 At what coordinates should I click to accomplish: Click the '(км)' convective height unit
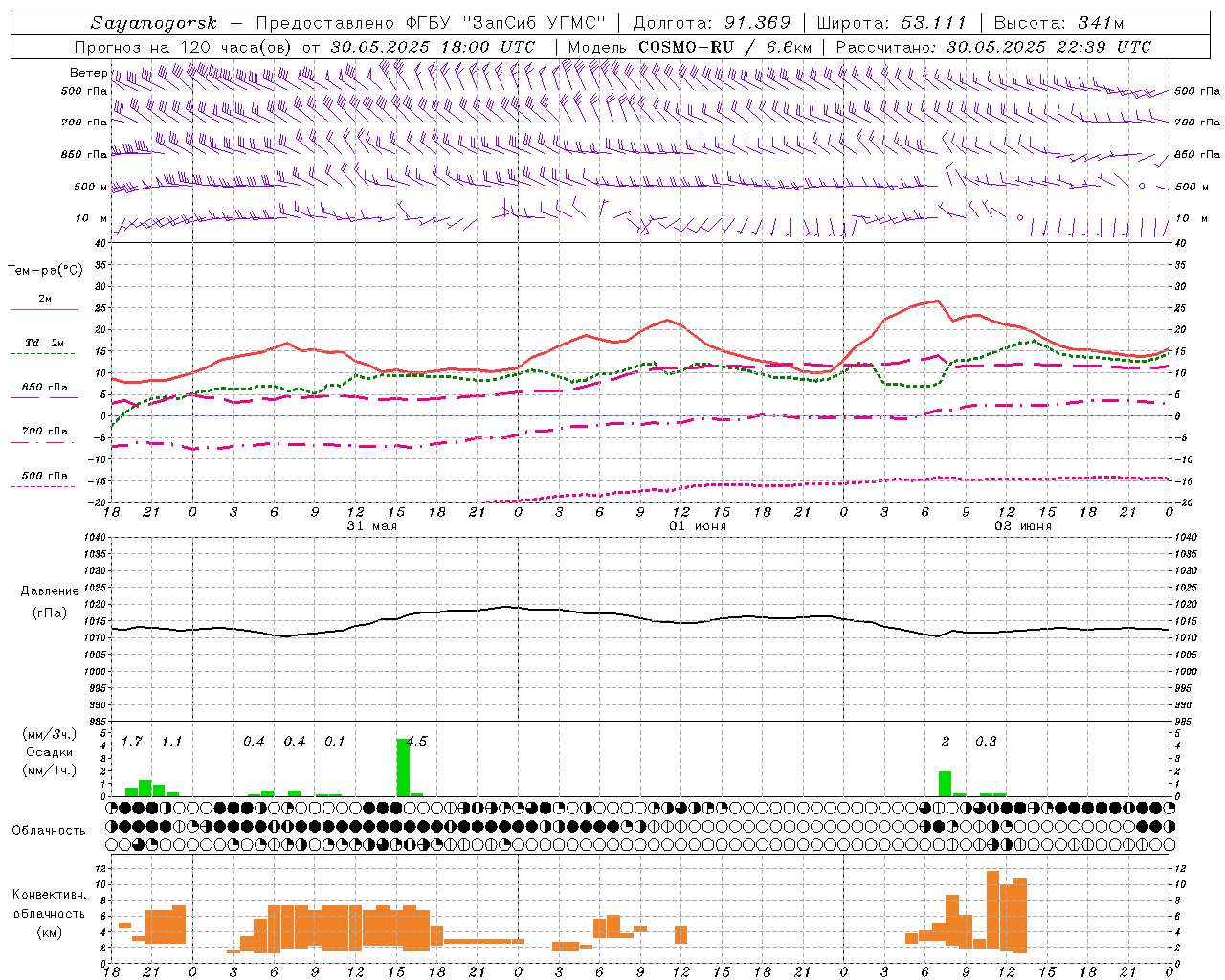click(x=50, y=932)
